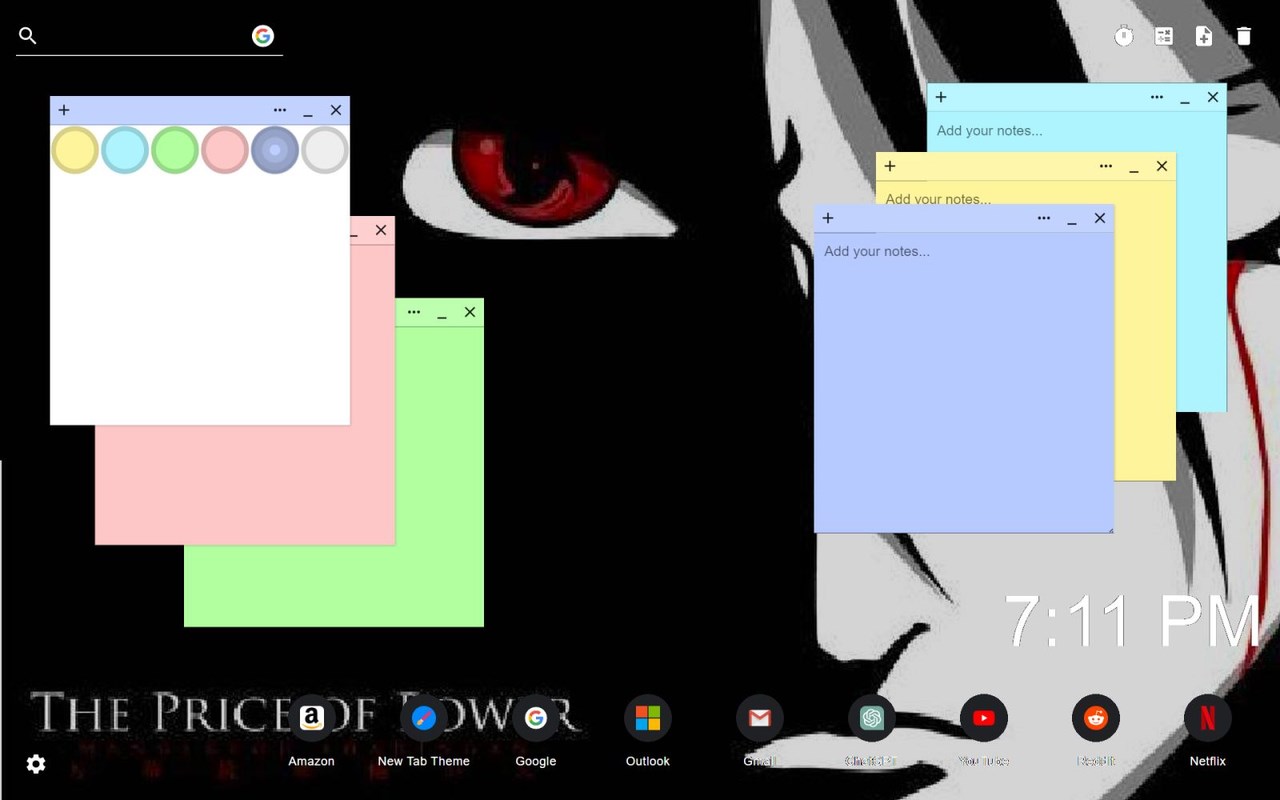
Task: Open yellow note's three-dot options menu
Action: 1106,166
